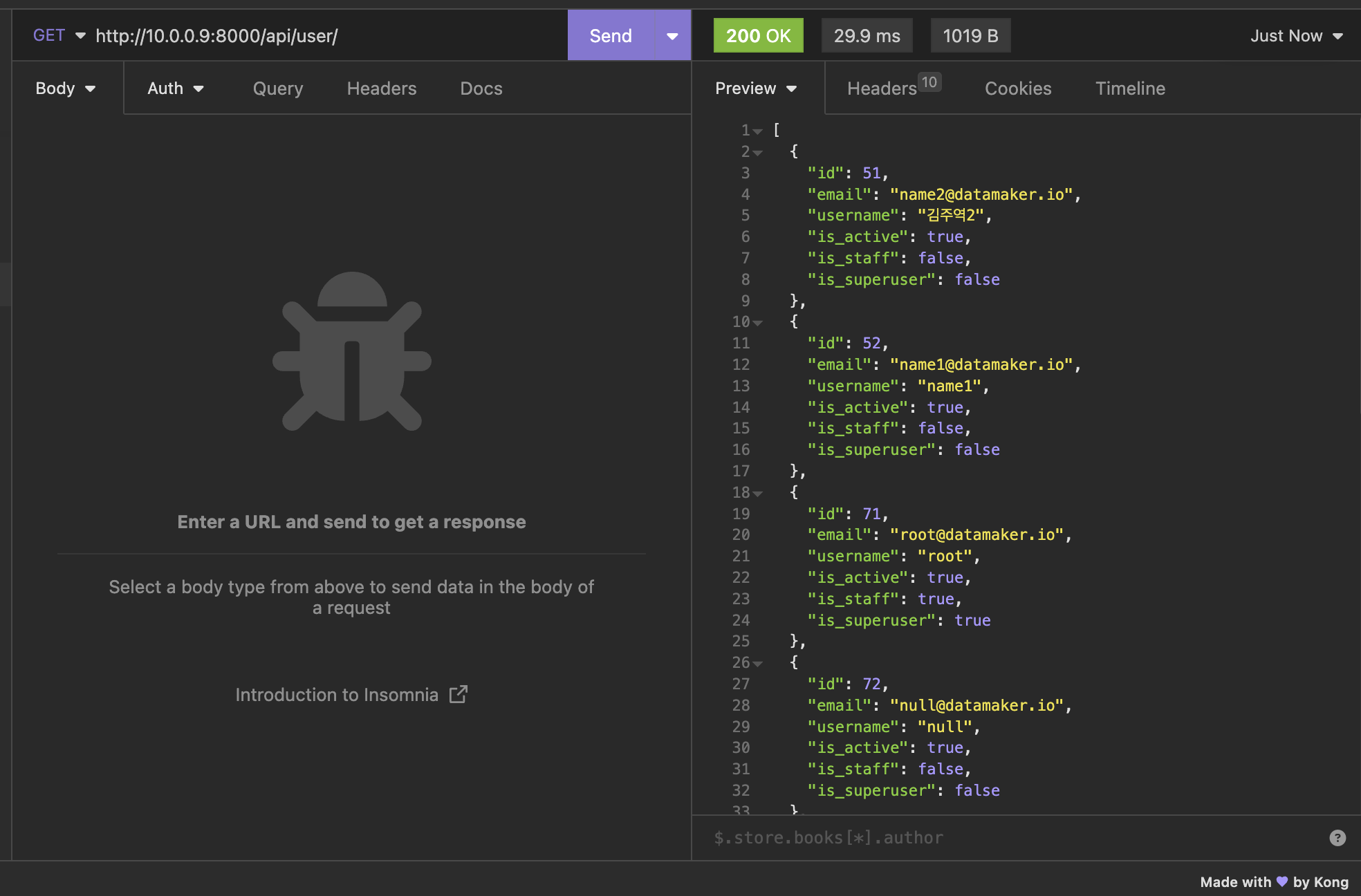Screen dimensions: 1361x896
Task: Click the bug illustration icon
Action: [351, 351]
